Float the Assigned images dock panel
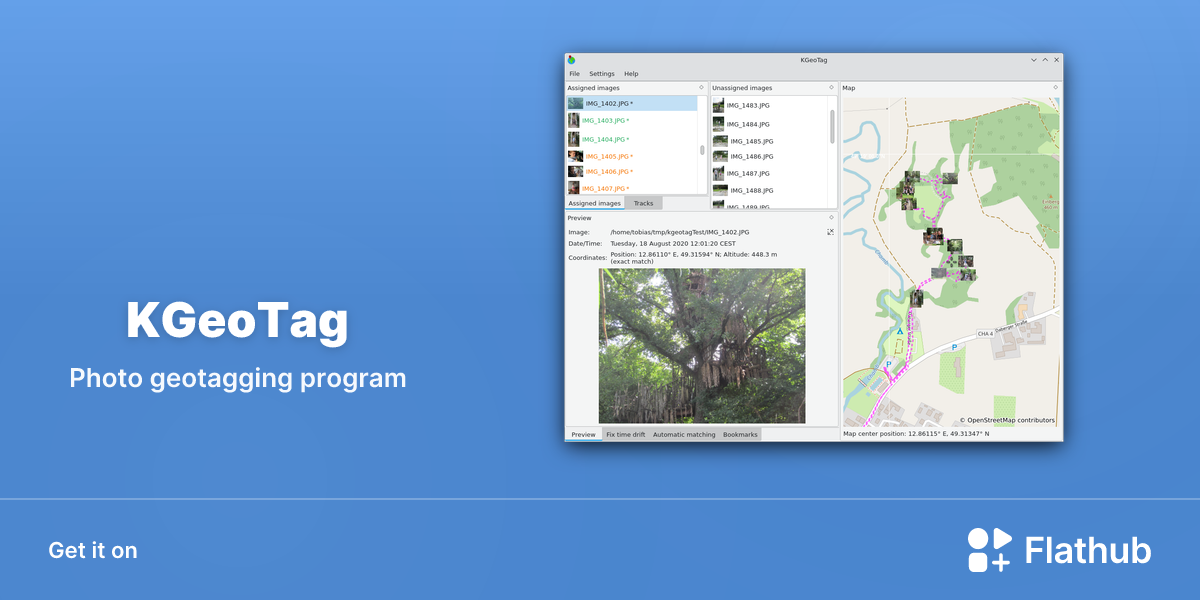This screenshot has width=1200, height=600. click(x=702, y=88)
